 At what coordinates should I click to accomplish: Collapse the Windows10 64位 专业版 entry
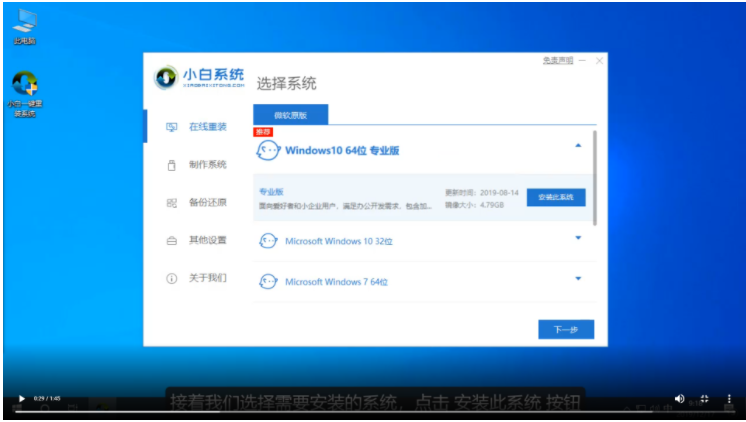click(x=578, y=145)
